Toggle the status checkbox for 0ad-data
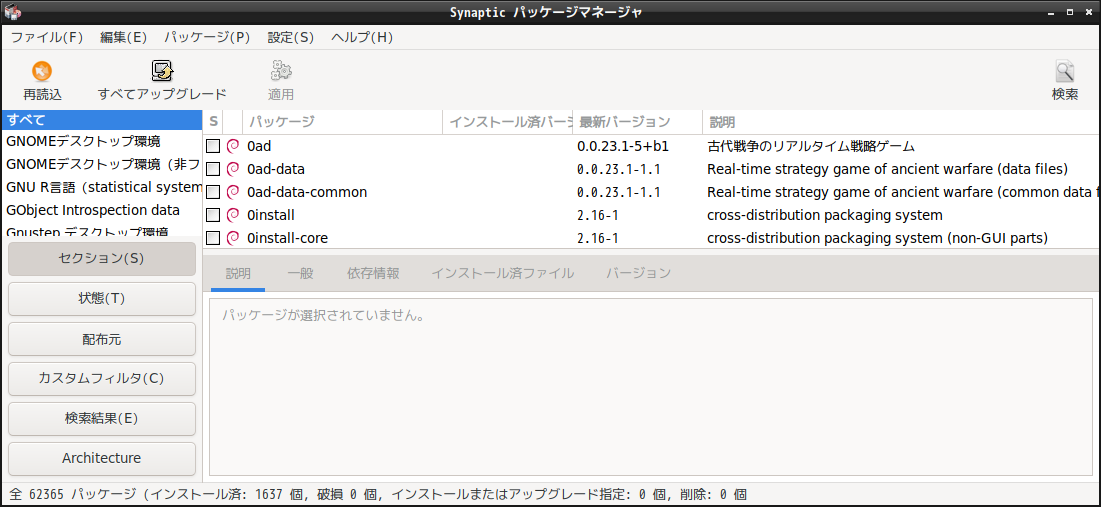Viewport: 1101px width, 507px height. 213,169
